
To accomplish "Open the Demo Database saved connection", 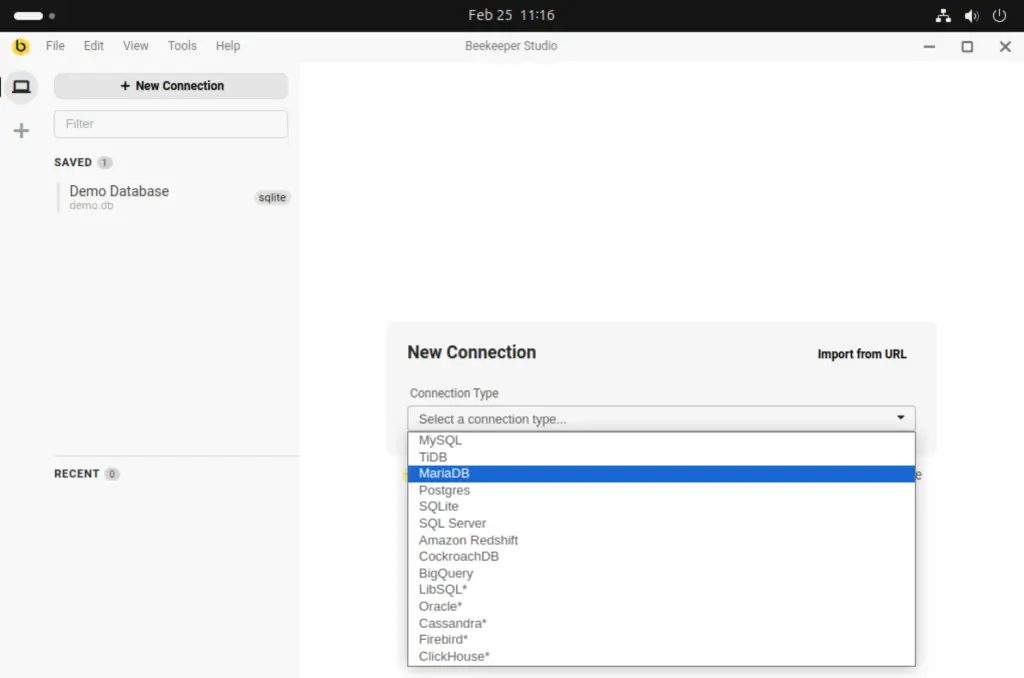I will (x=119, y=191).
